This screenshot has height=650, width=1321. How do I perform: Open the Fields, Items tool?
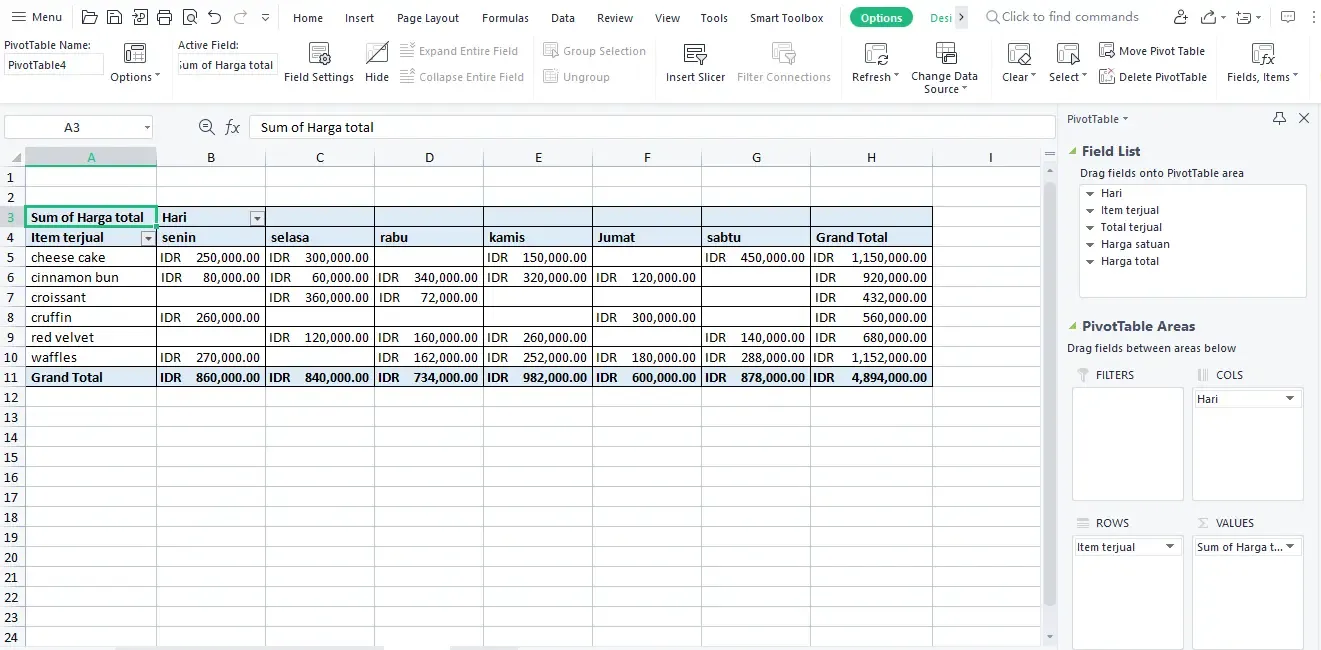coord(1261,60)
